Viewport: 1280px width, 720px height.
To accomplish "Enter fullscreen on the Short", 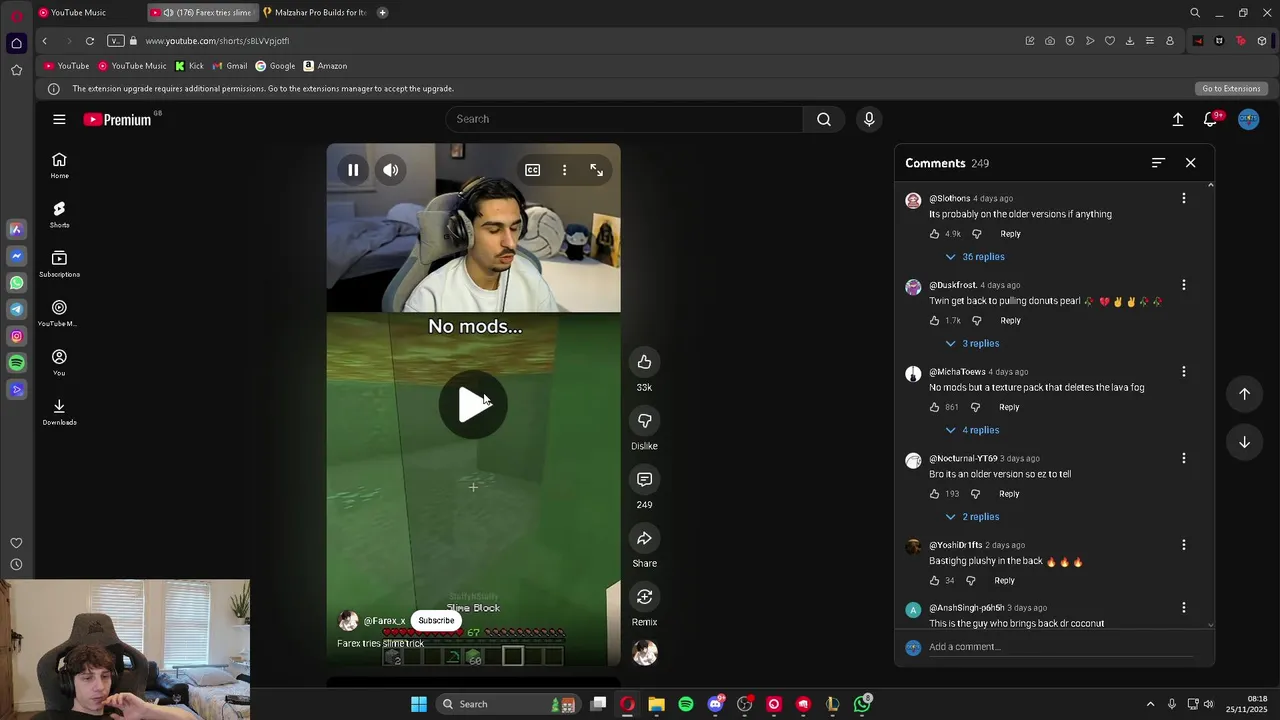I will click(x=596, y=170).
